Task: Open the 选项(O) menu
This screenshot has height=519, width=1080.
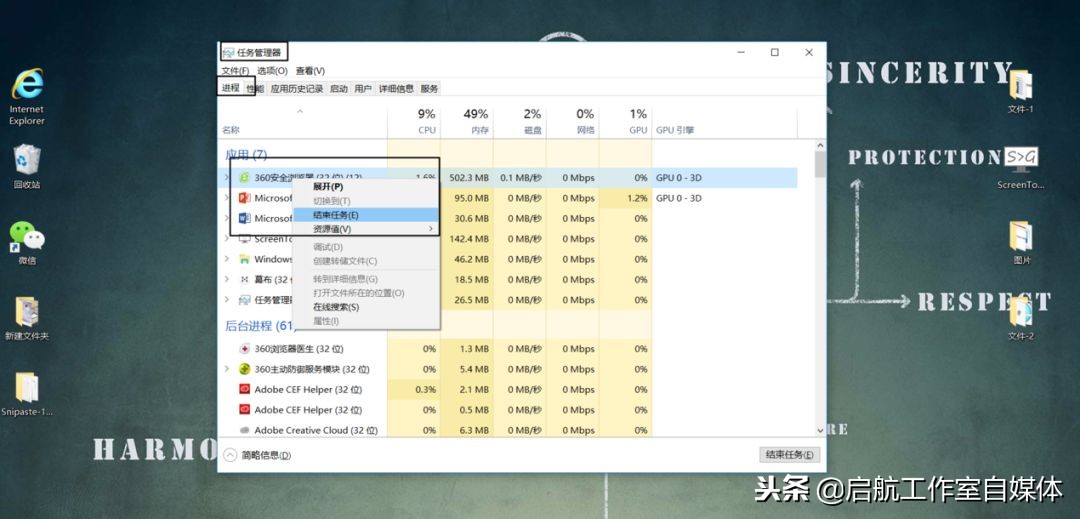Action: coord(273,71)
